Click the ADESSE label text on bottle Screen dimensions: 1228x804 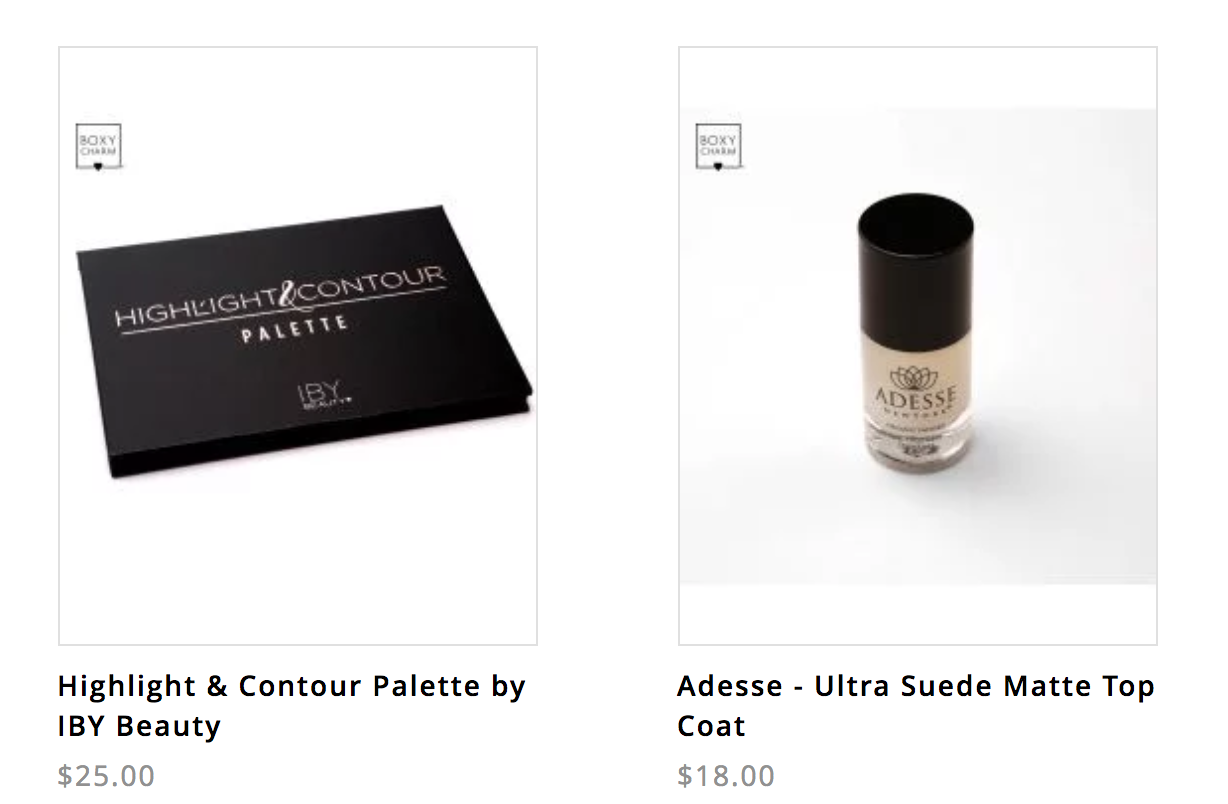[x=908, y=400]
